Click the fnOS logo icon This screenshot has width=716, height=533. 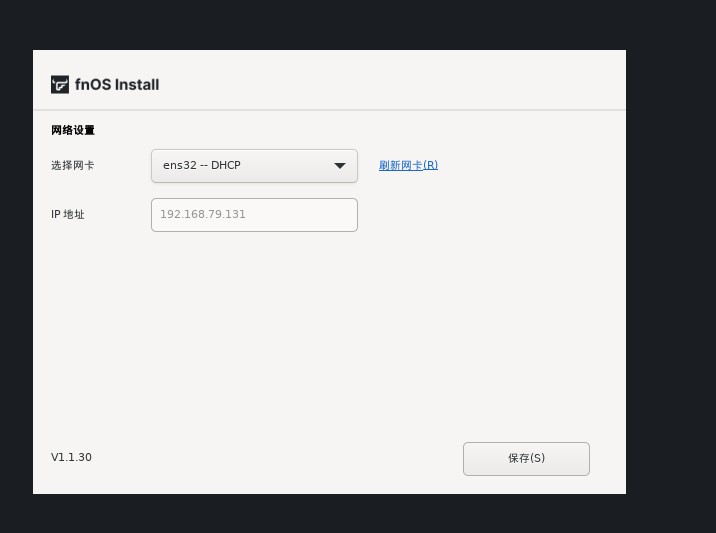tap(60, 84)
